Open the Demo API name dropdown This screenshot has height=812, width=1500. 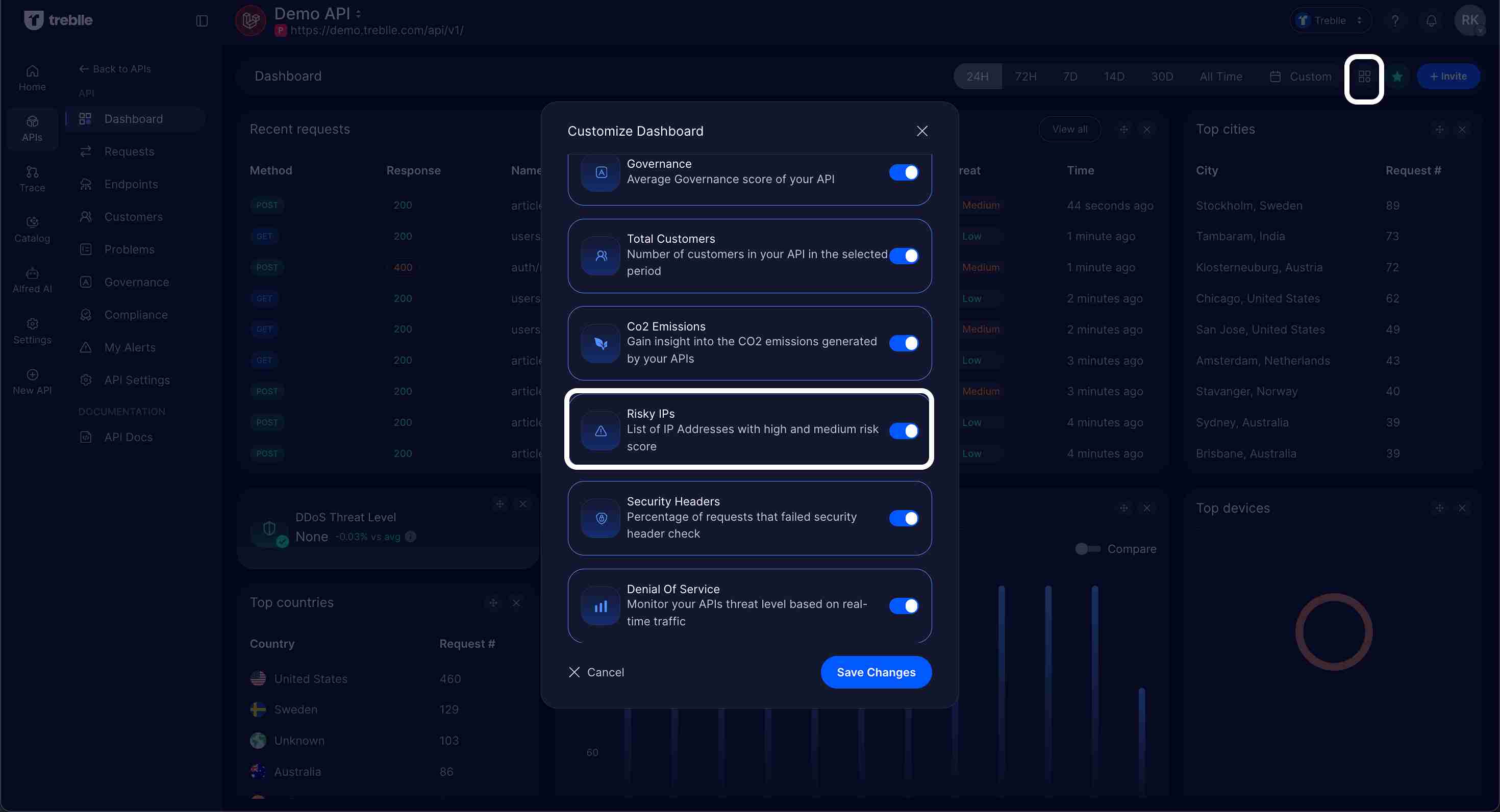[x=358, y=13]
